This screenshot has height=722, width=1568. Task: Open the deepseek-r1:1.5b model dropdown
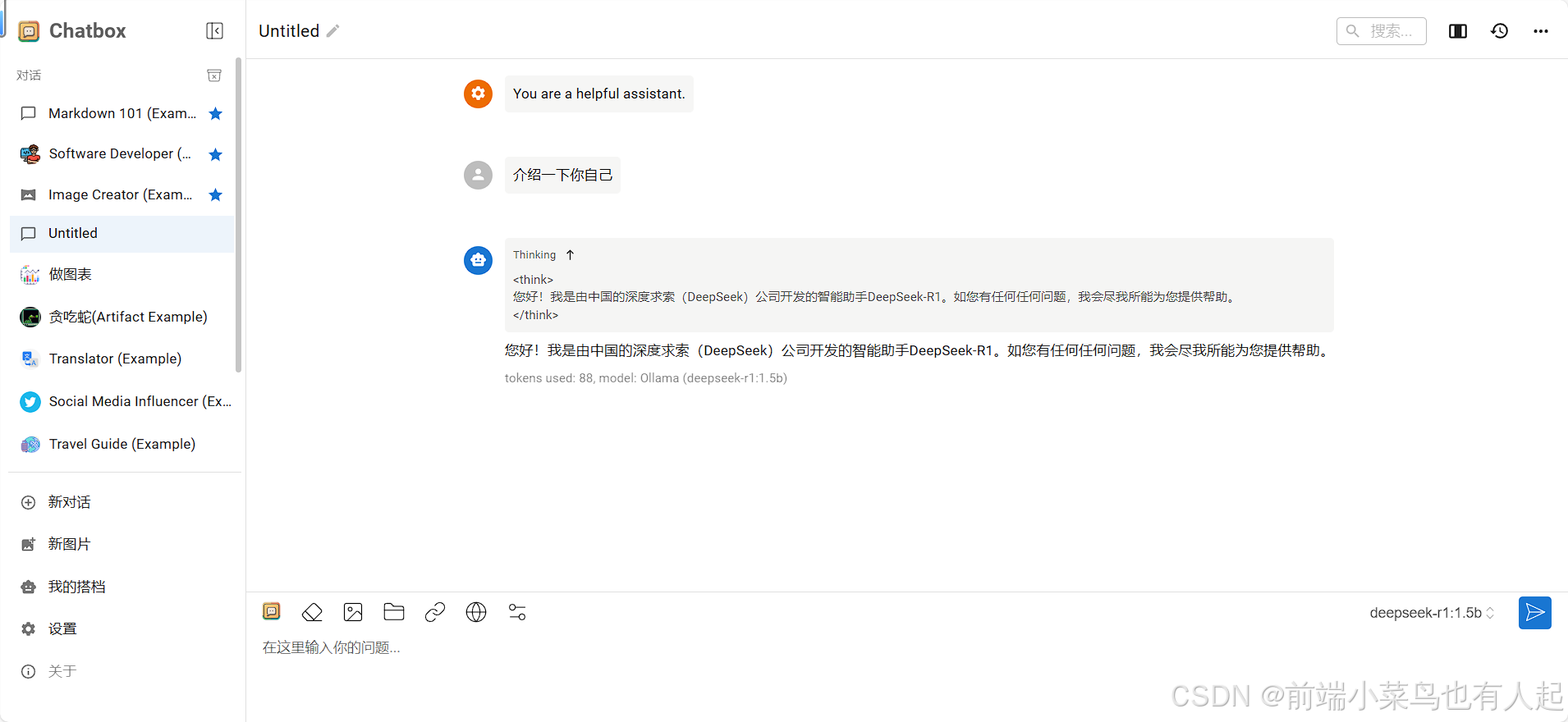pyautogui.click(x=1432, y=613)
